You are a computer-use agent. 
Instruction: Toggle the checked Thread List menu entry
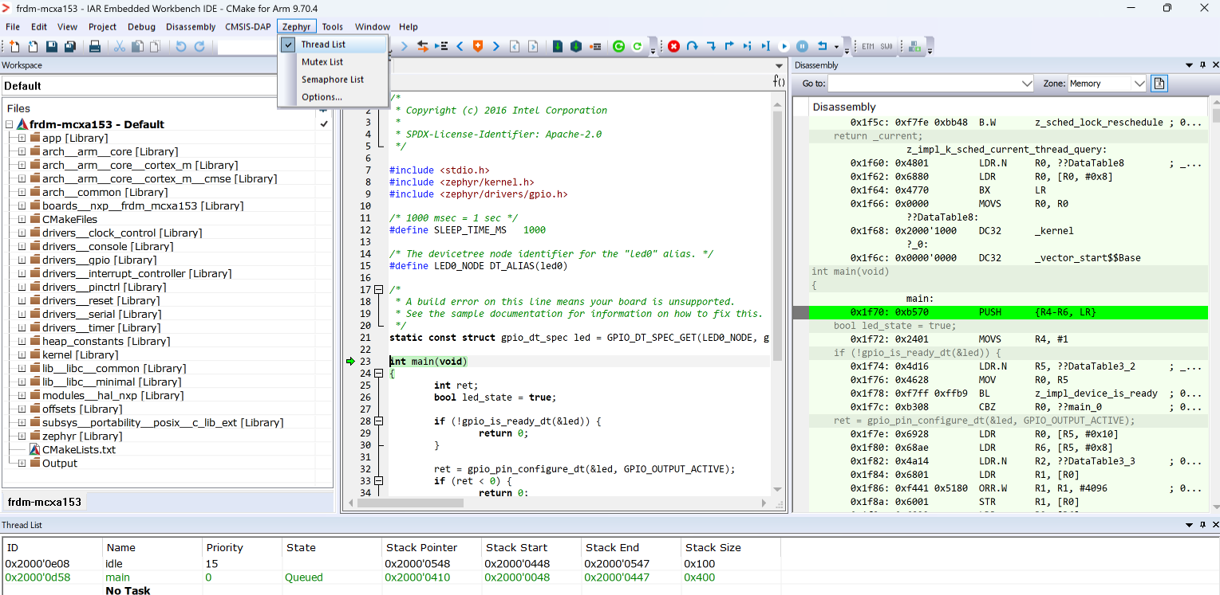pyautogui.click(x=333, y=44)
